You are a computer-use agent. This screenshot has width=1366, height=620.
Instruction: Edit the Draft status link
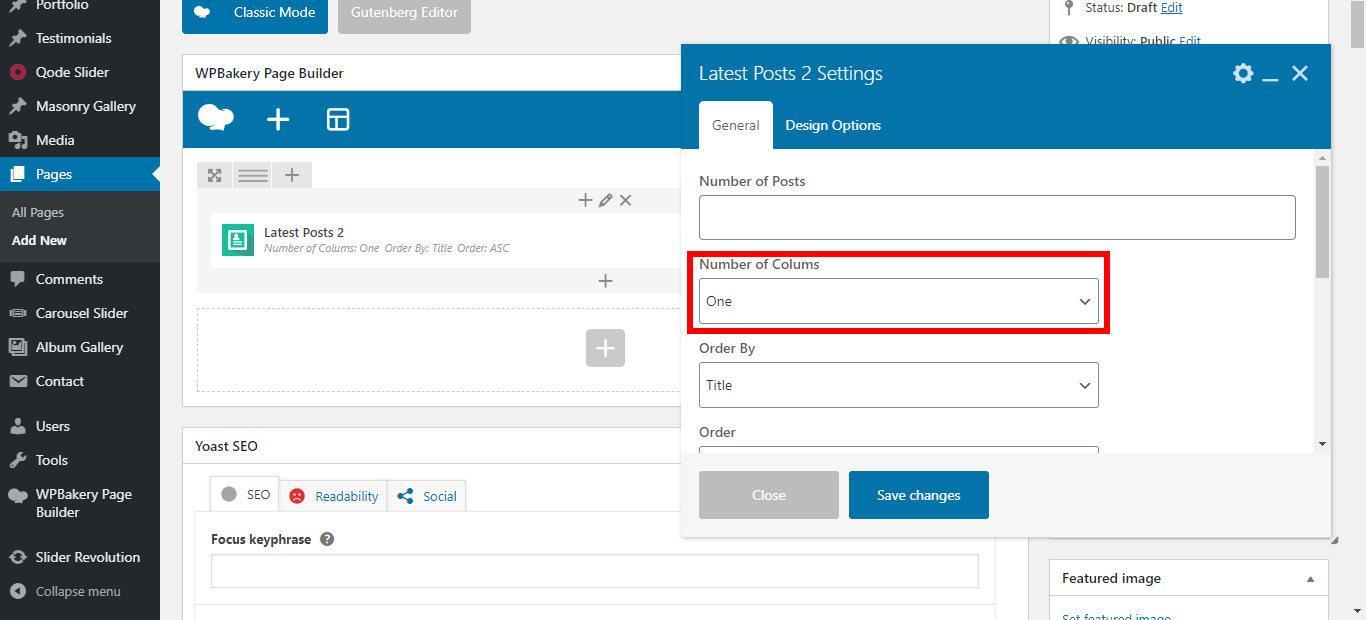(x=1171, y=7)
